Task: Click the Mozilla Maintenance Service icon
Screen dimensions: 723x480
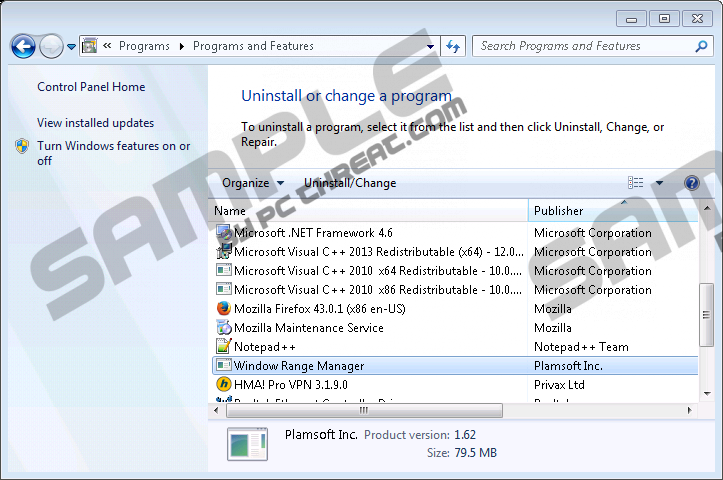Action: [224, 327]
